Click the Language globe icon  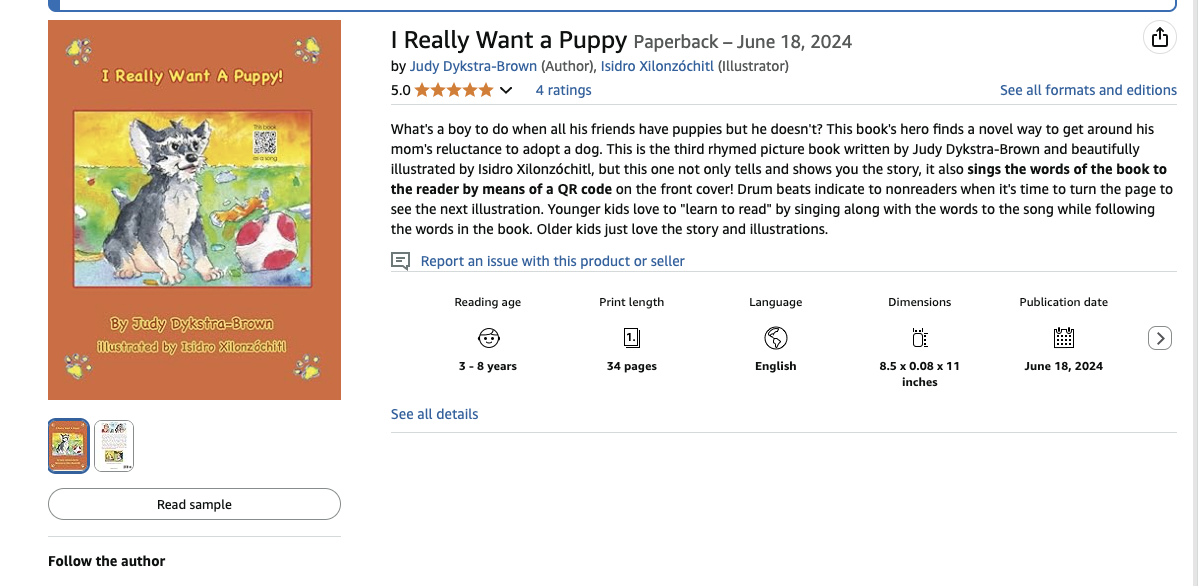[776, 337]
